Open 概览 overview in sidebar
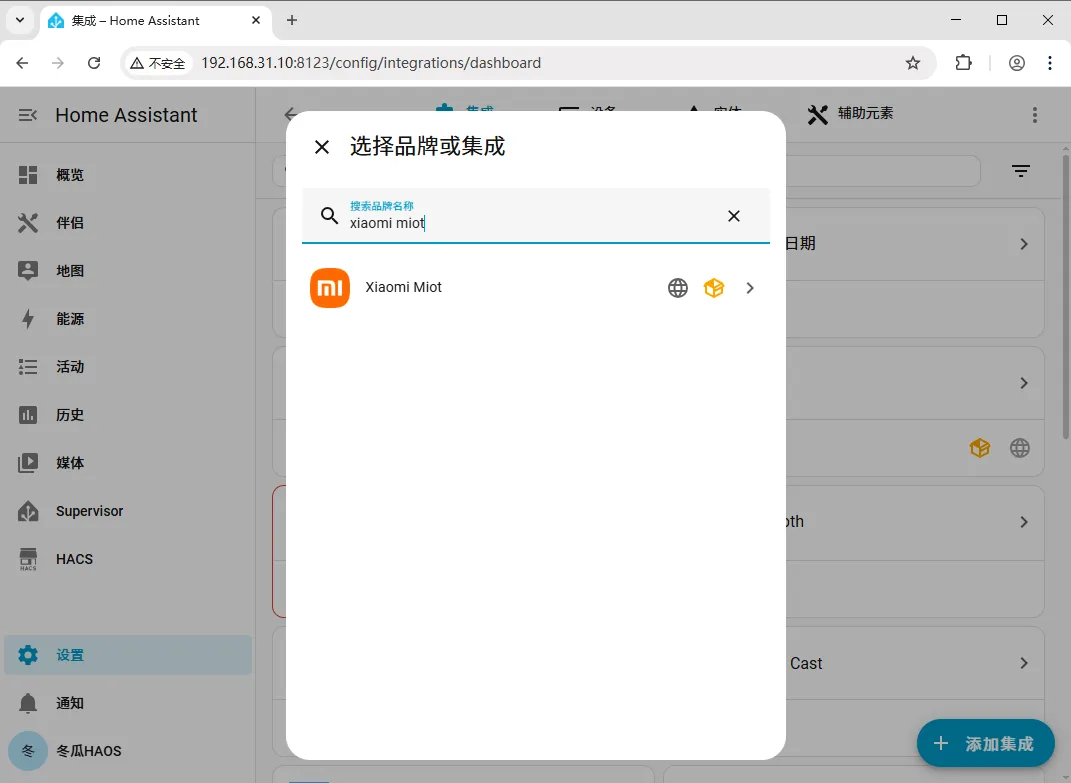This screenshot has width=1071, height=783. 128,175
